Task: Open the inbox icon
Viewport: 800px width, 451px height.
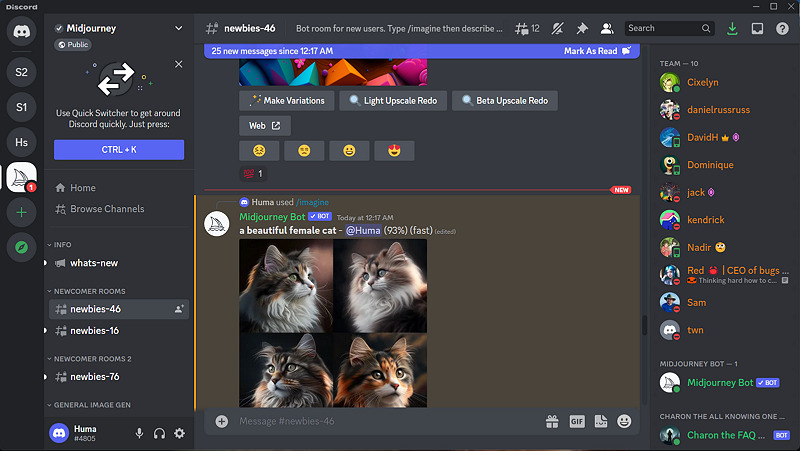Action: tap(757, 29)
